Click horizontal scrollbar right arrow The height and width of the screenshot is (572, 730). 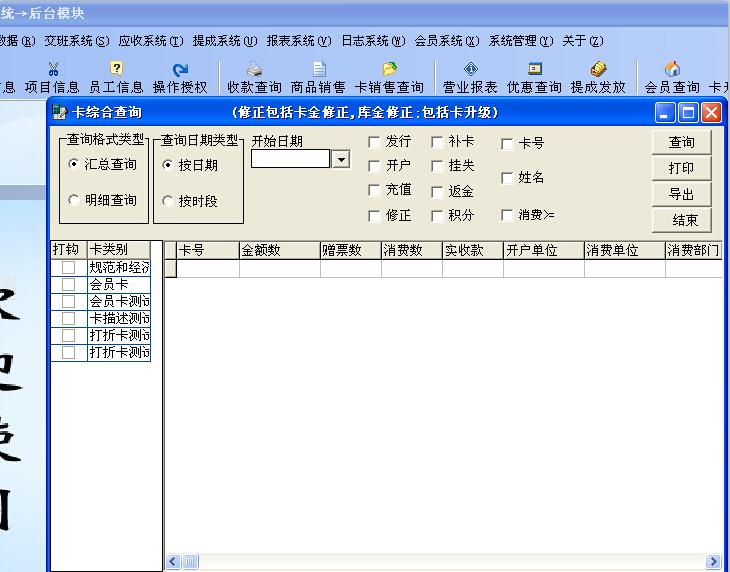713,562
